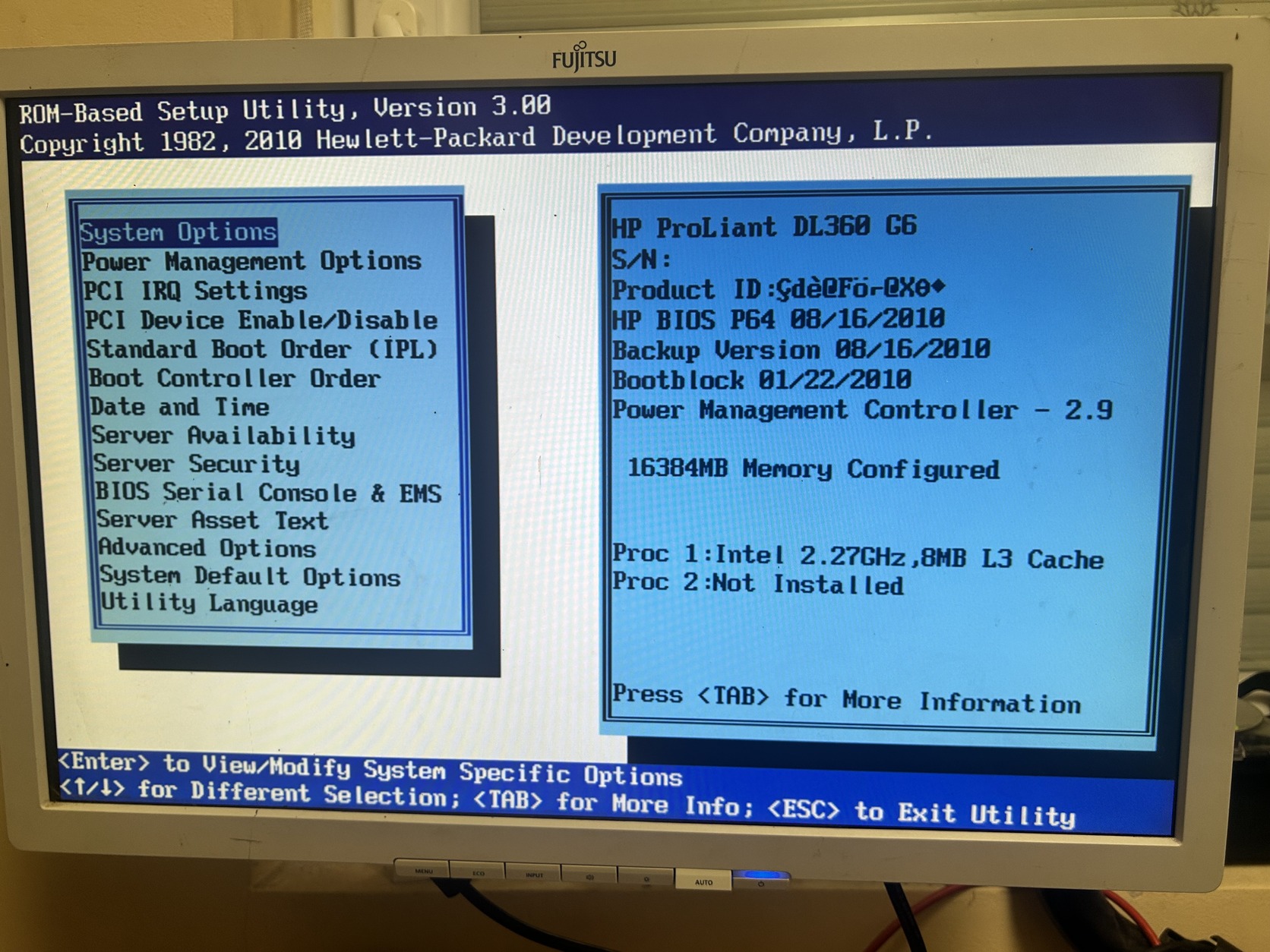Click the "Proc 1:Intel 2.27GHz" processor line

(x=858, y=556)
